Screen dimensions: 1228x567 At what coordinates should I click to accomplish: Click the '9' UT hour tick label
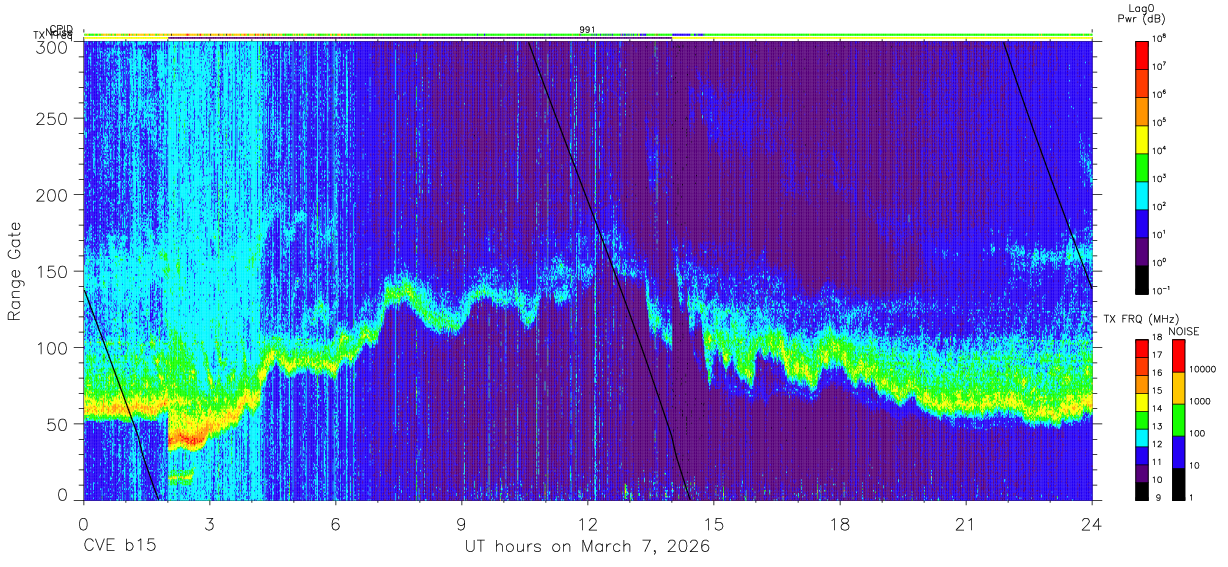[462, 523]
